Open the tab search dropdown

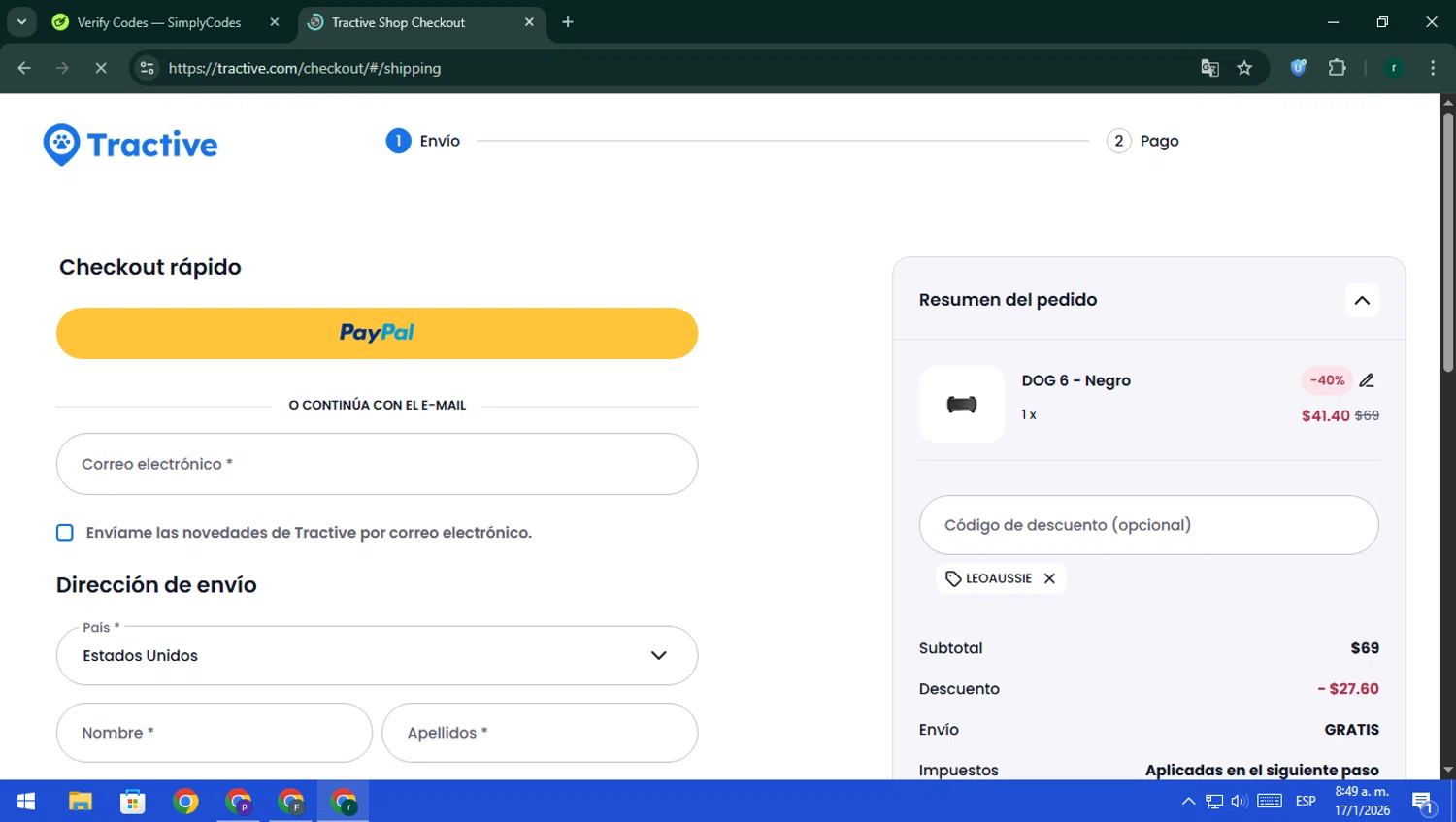21,22
